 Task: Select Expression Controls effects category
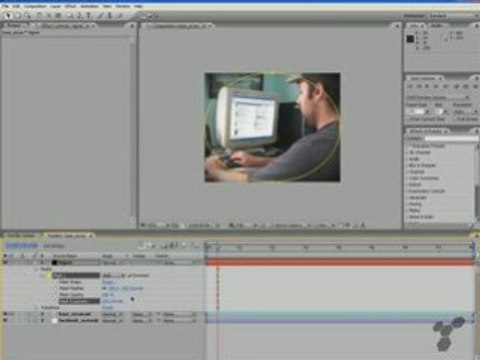tap(427, 191)
